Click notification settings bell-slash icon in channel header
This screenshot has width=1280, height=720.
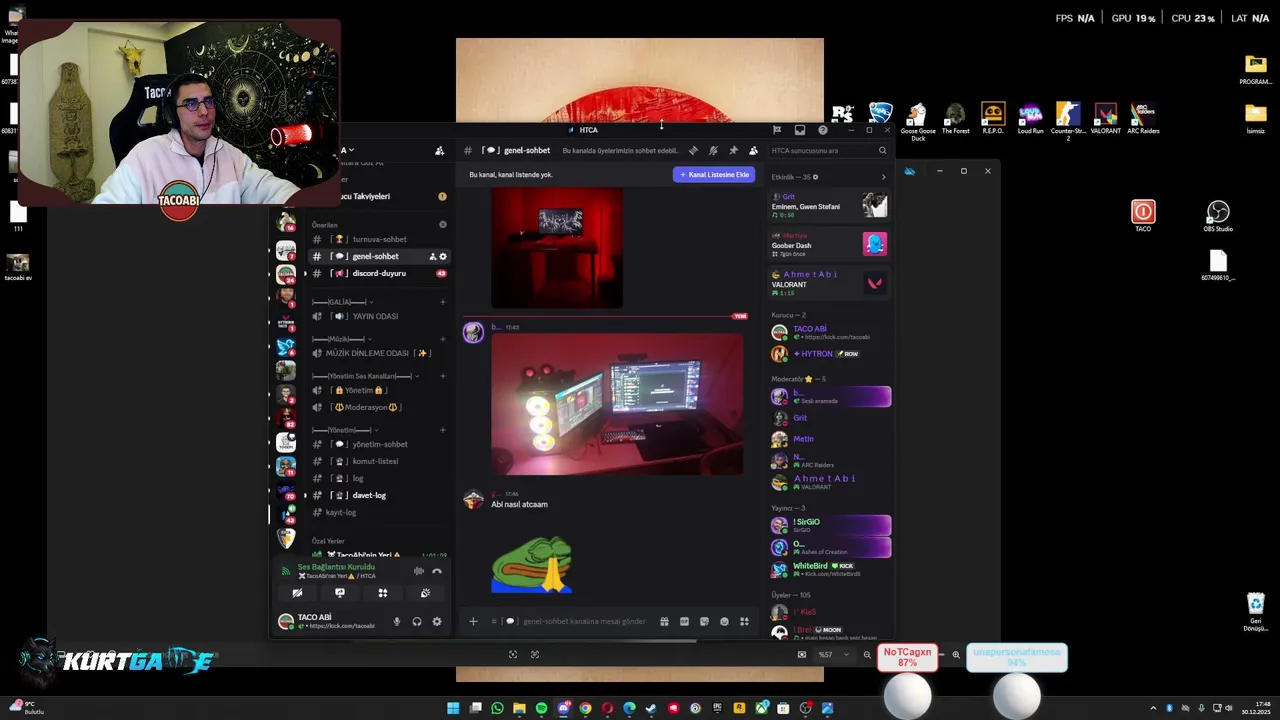pos(713,150)
